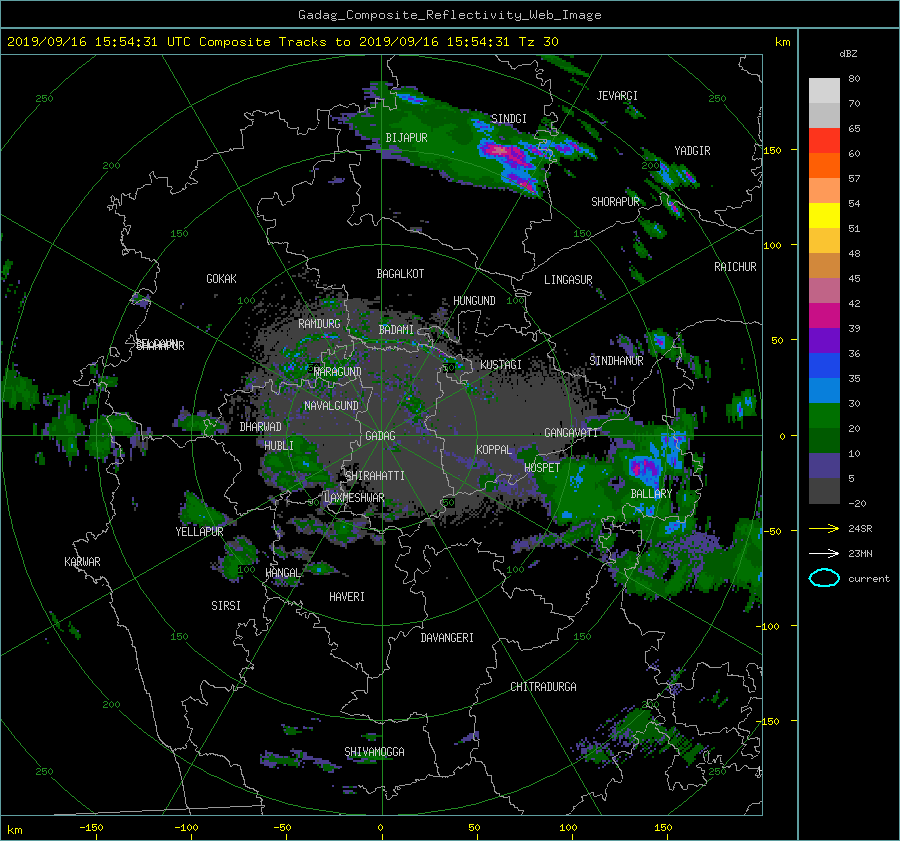Click the LAXMESHWAR city label

point(354,498)
